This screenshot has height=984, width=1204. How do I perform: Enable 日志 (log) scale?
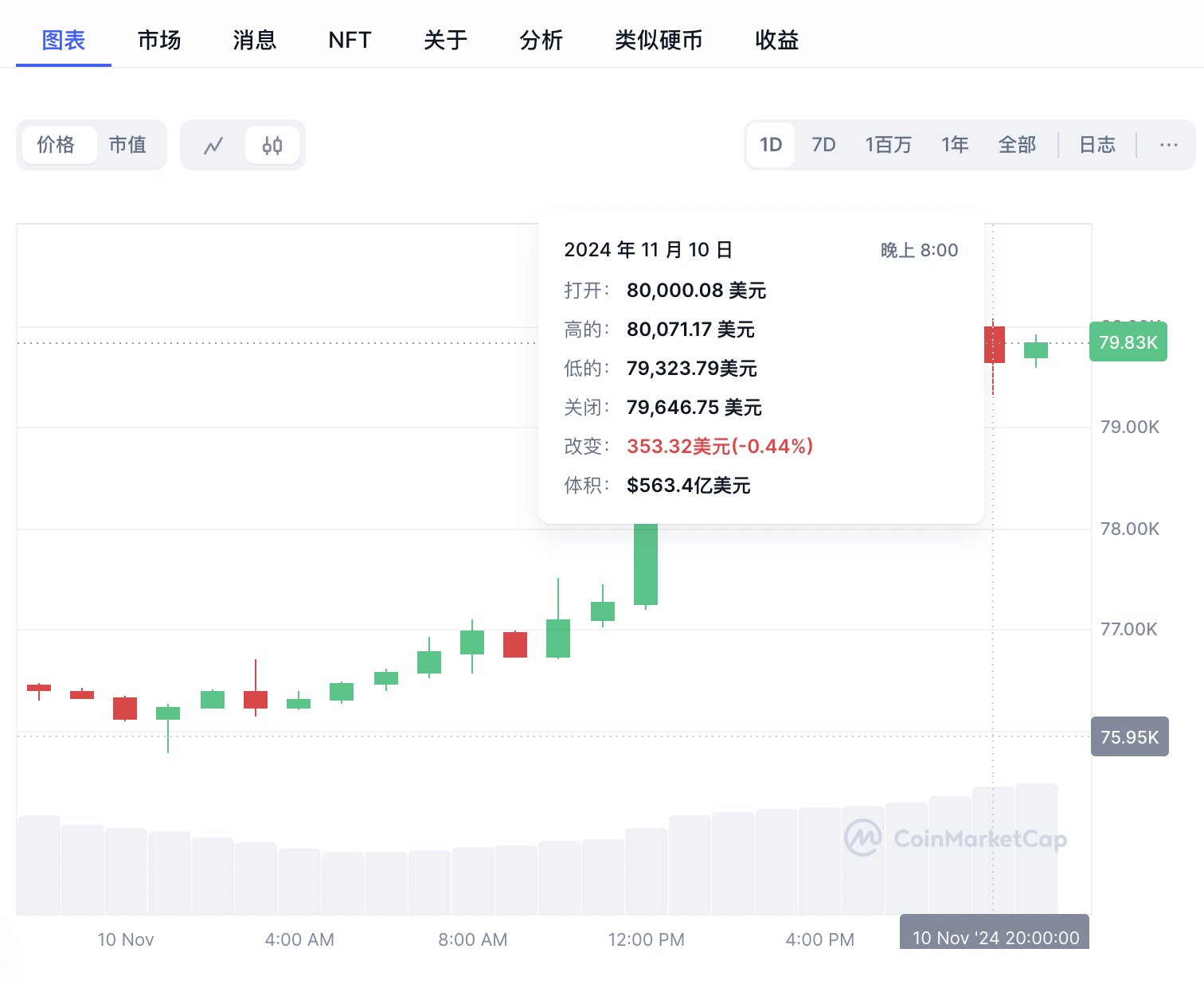tap(1096, 145)
